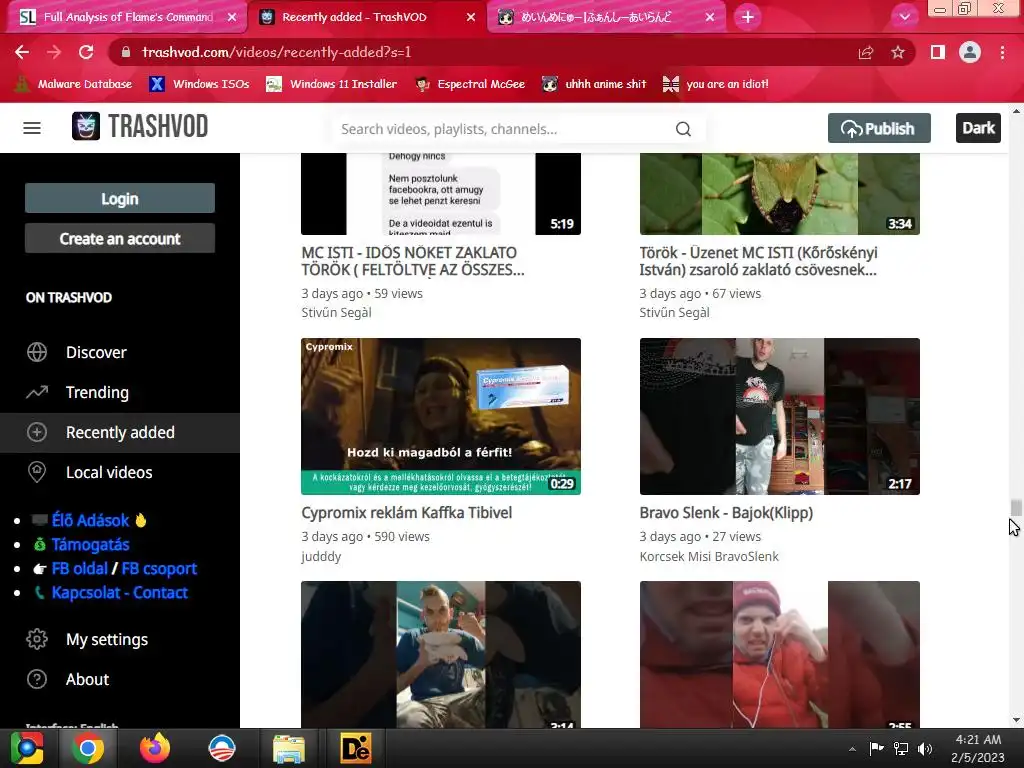Open Windows 11 Installer bookmark
Image resolution: width=1024 pixels, height=768 pixels.
click(332, 84)
